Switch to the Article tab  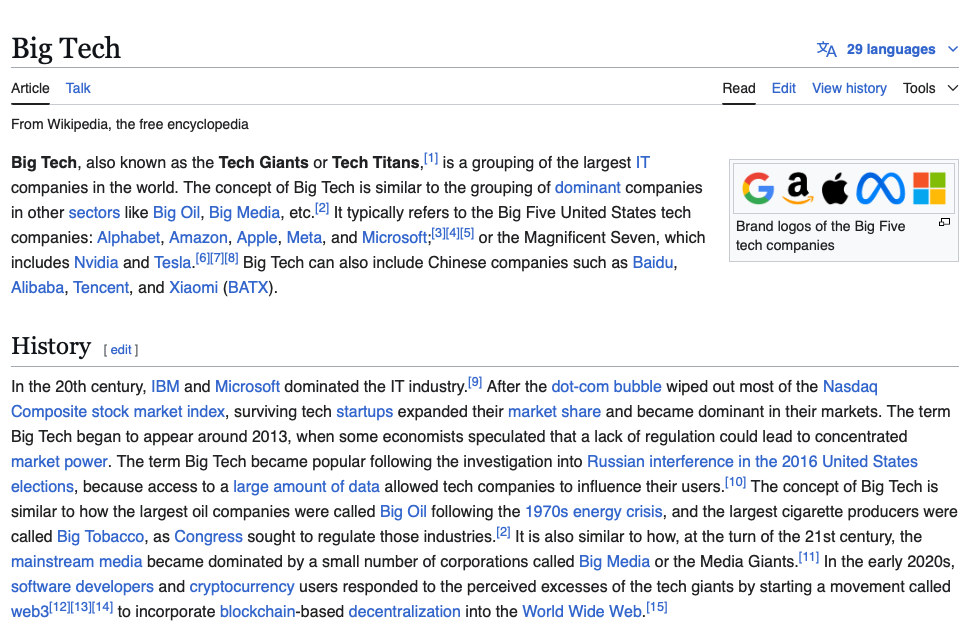(30, 88)
